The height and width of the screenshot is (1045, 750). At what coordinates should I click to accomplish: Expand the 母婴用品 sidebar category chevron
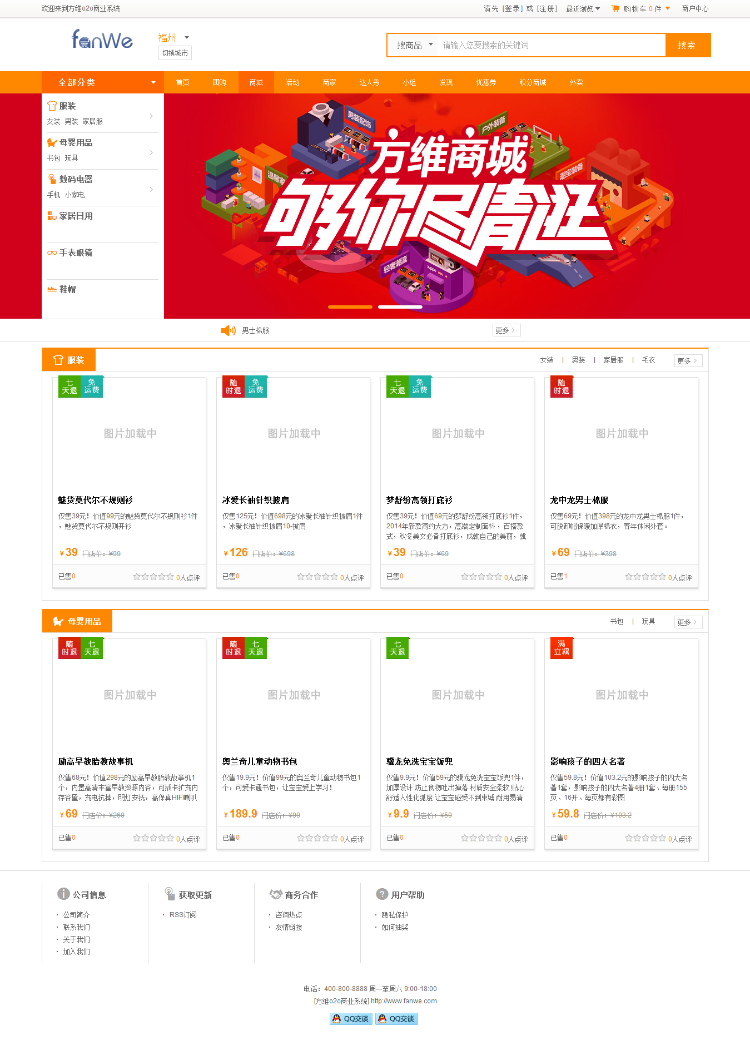pos(151,153)
